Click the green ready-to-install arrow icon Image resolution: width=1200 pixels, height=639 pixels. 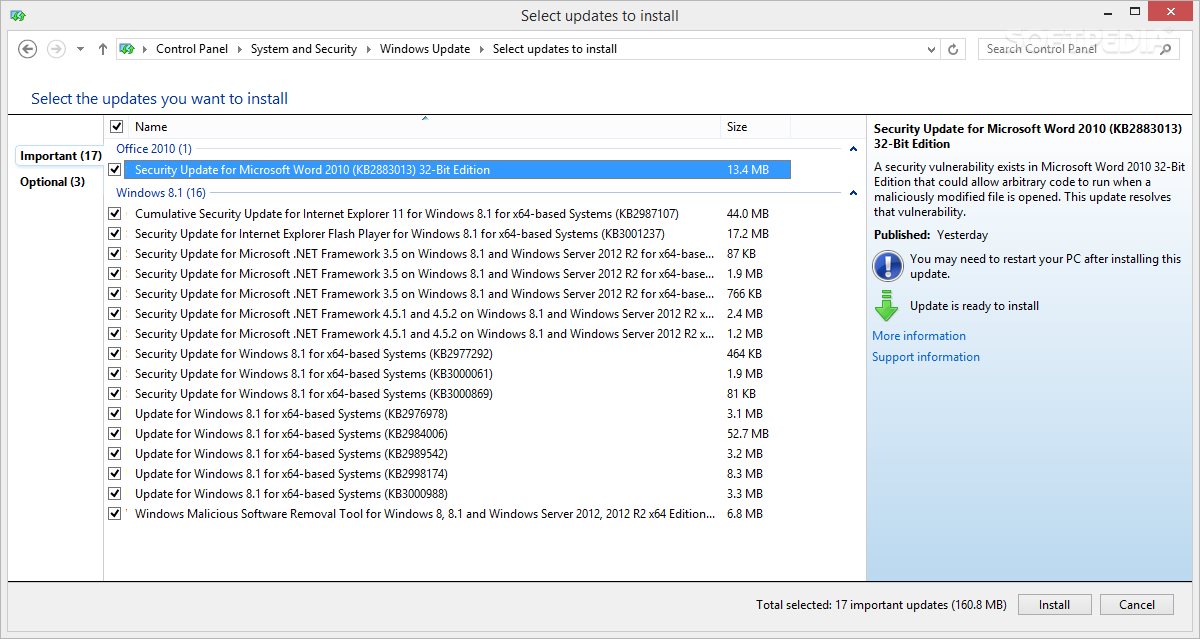887,306
